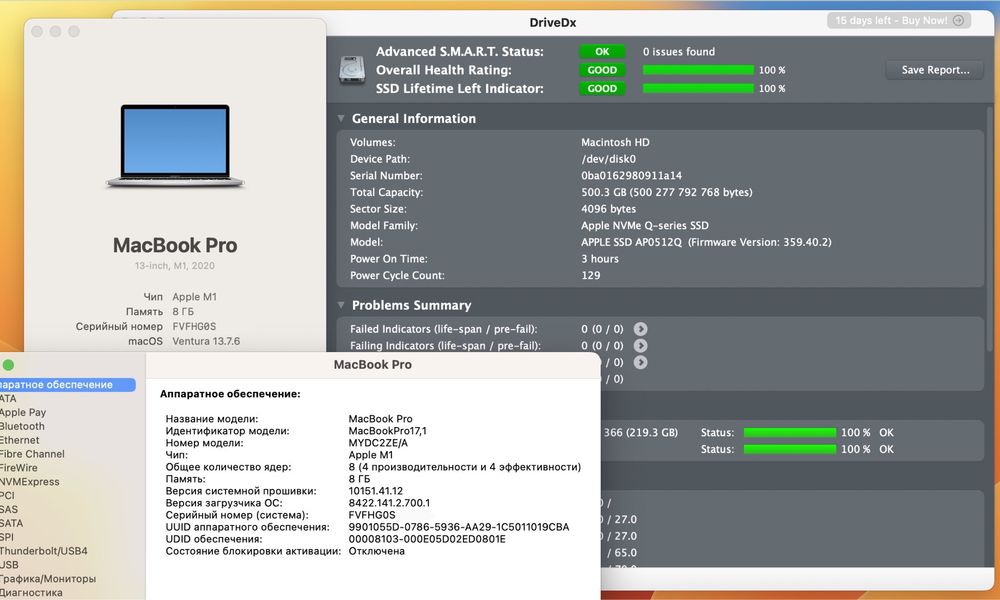Click the OS loader version 8422.141.2.700.1
This screenshot has height=600, width=1000.
coord(389,503)
